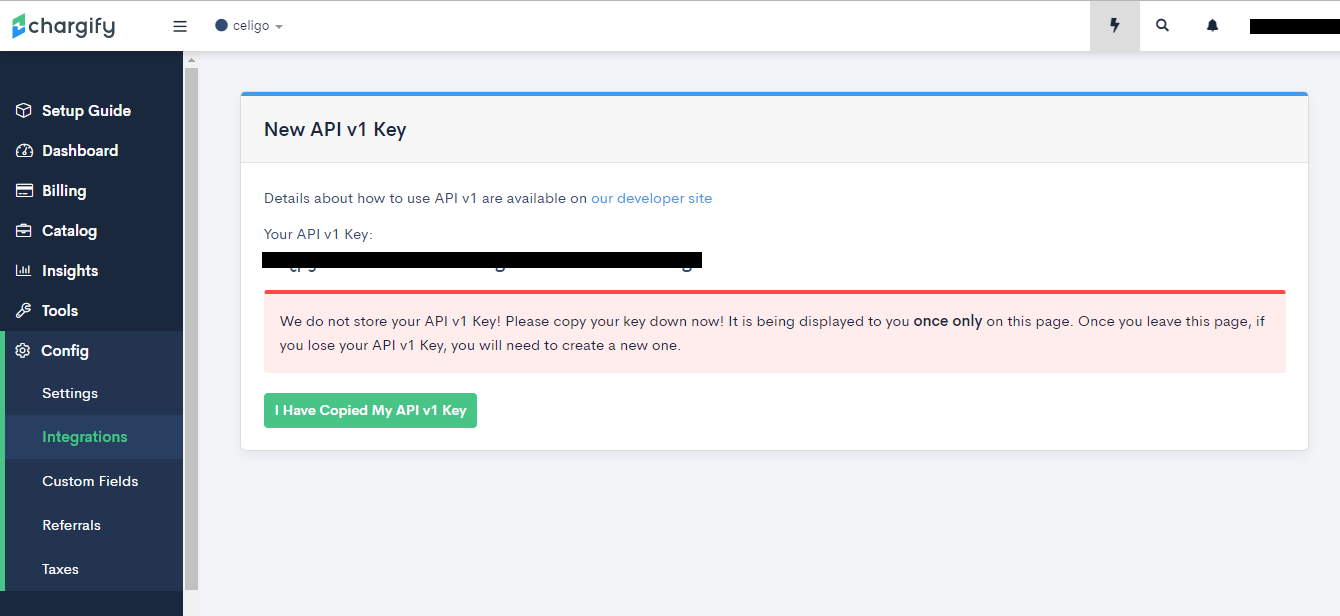
Task: Open Catalog via the briefcase icon
Action: 22,230
